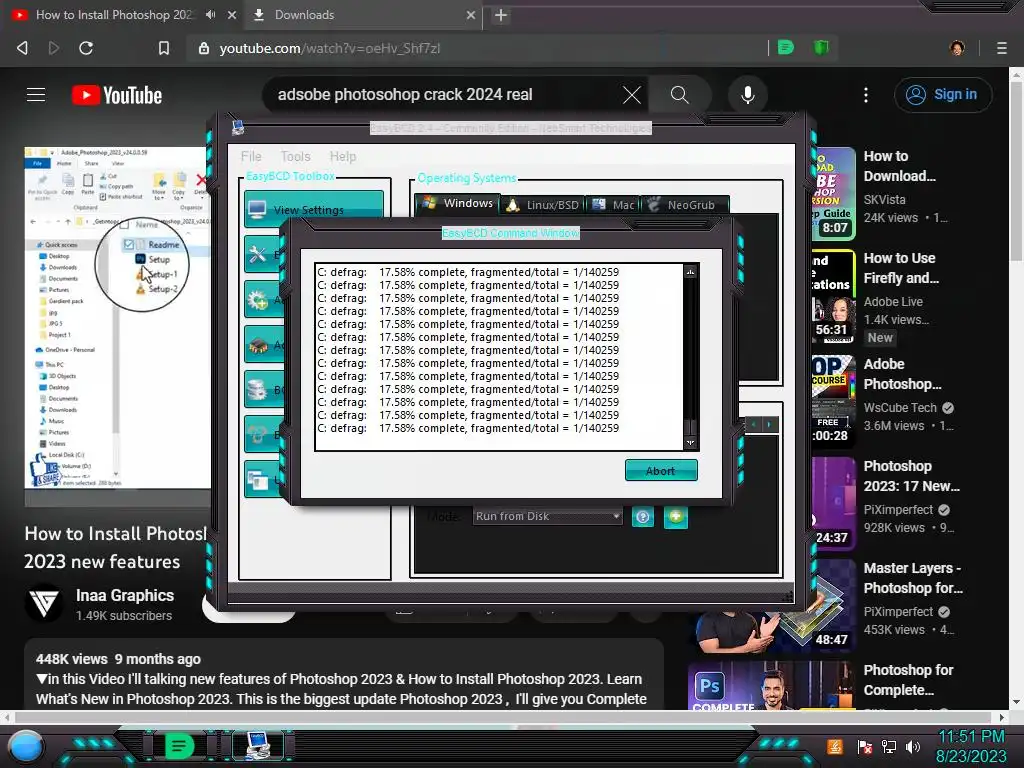Bookmark this page with the bookmark icon
1024x768 pixels.
click(x=164, y=48)
